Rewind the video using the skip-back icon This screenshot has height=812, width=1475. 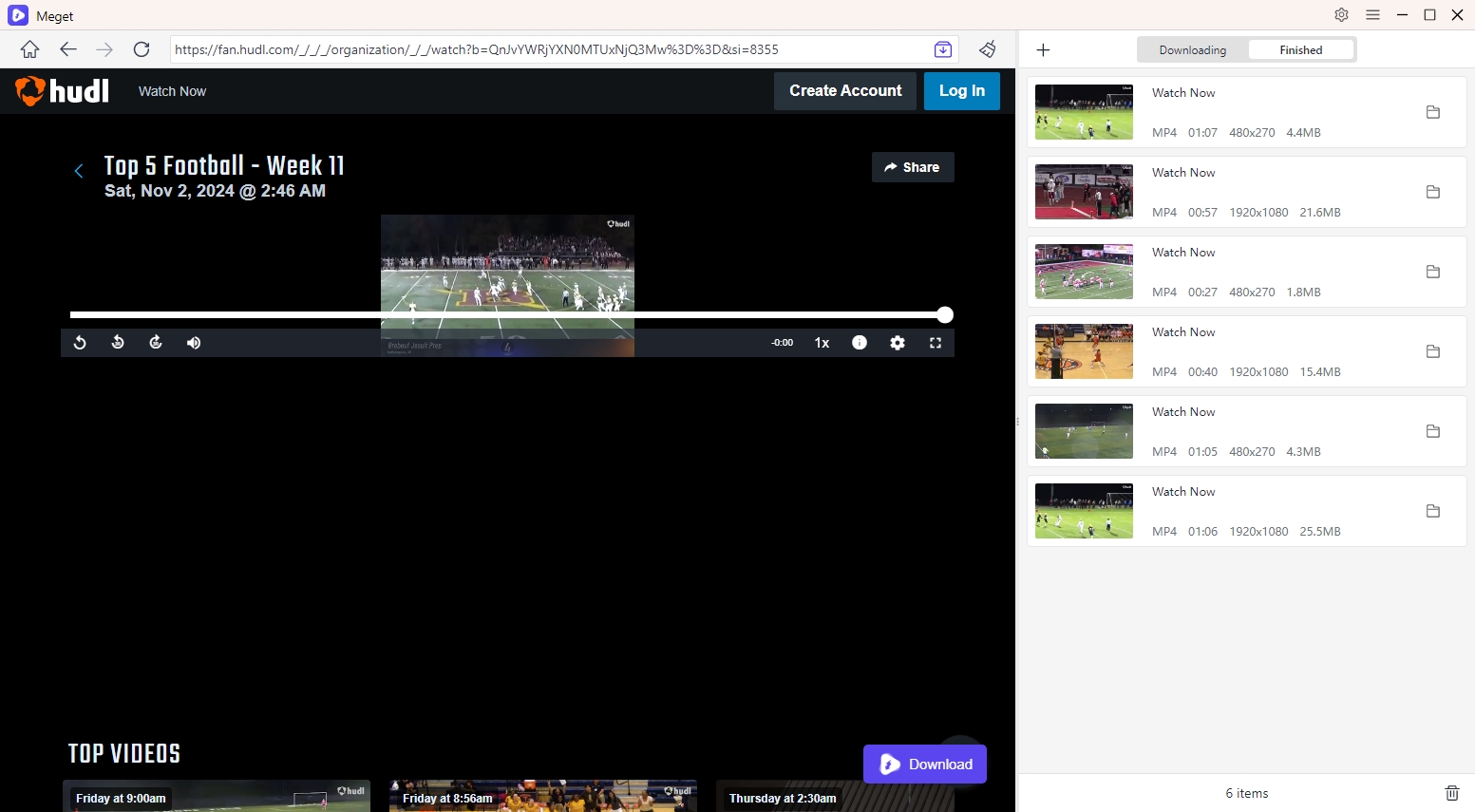pyautogui.click(x=118, y=343)
